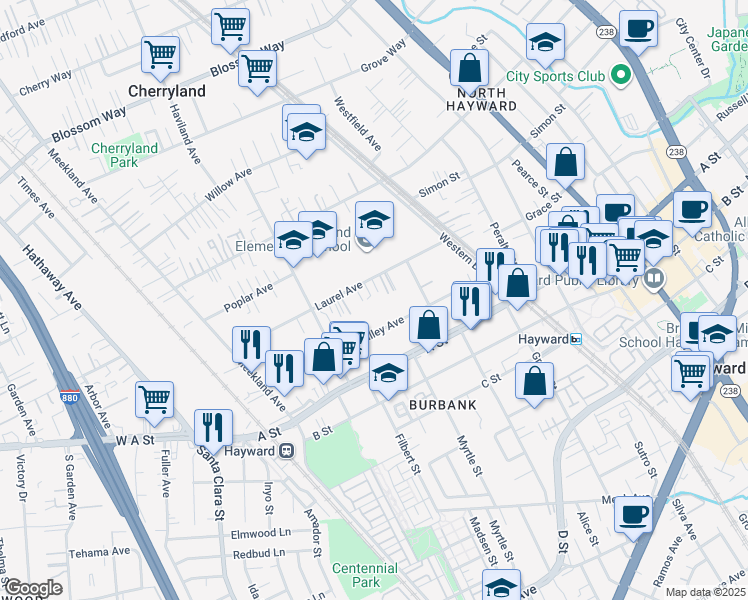Click the 238 route shield near City Center Dr
Image resolution: width=748 pixels, height=600 pixels.
(x=606, y=32)
